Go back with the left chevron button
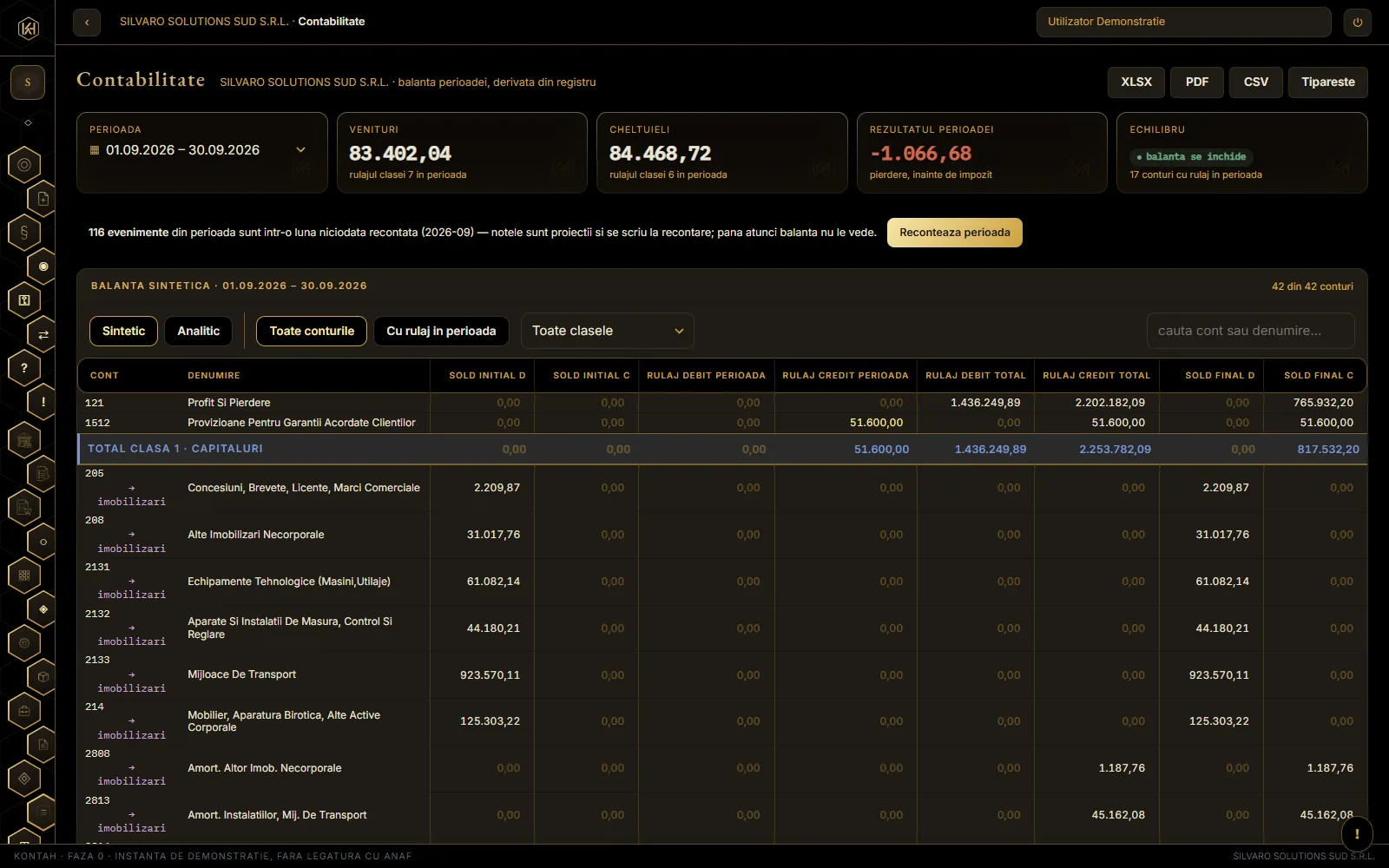The width and height of the screenshot is (1389, 868). coord(87,23)
